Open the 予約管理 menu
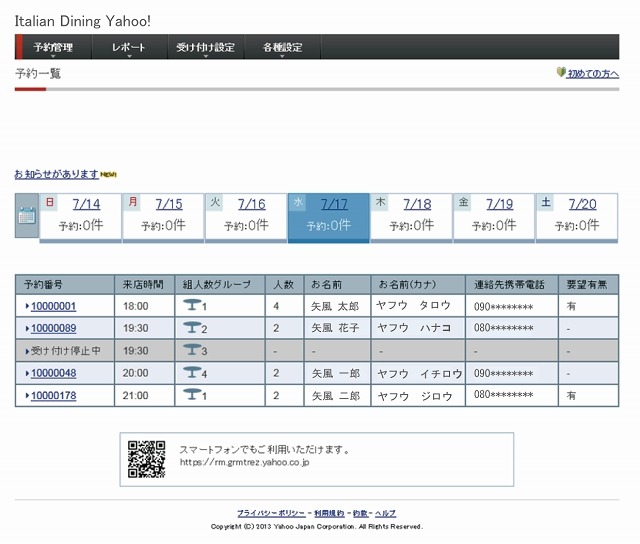The width and height of the screenshot is (640, 544). tap(53, 47)
